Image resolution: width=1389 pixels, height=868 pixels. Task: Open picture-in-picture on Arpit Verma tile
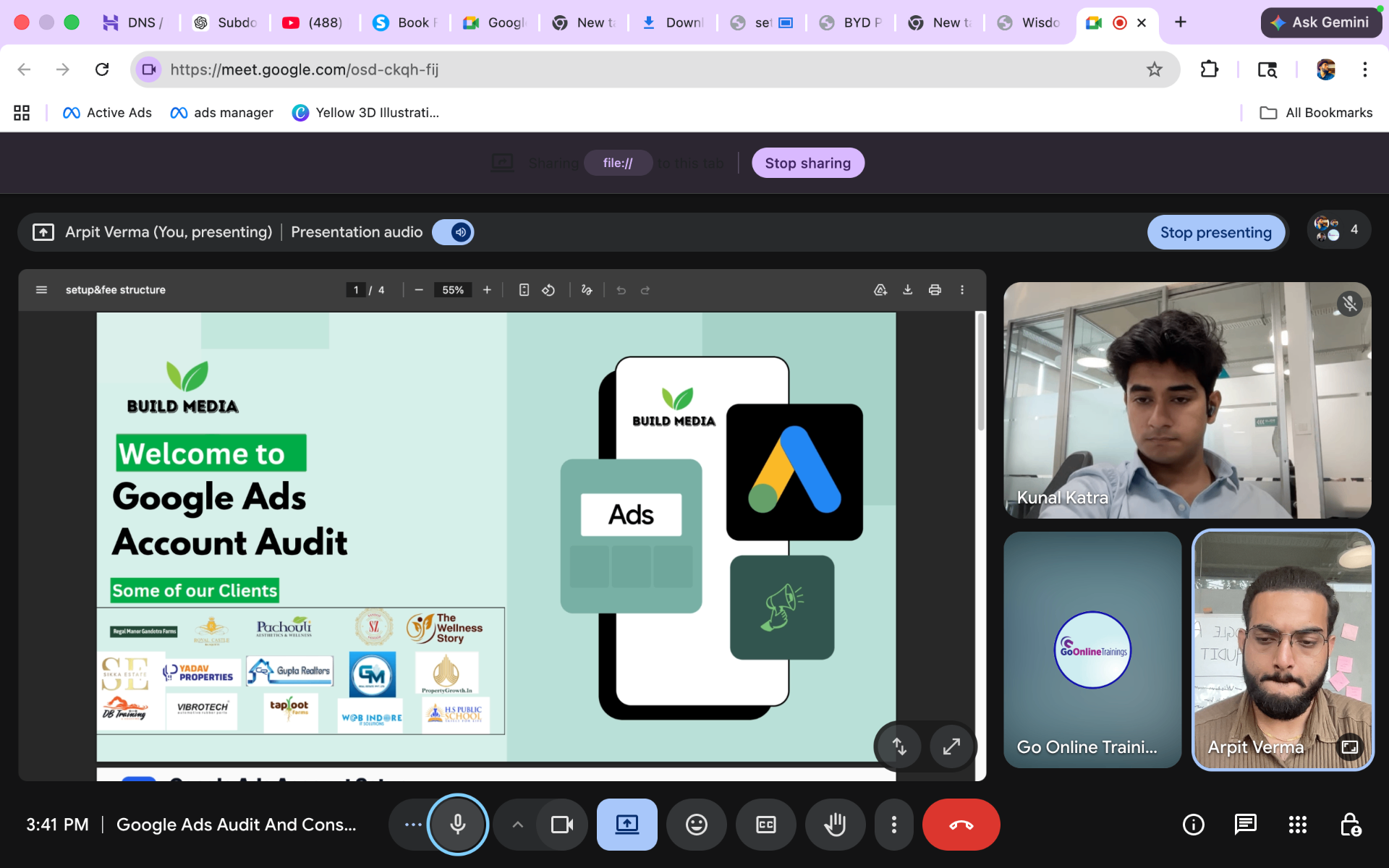tap(1350, 746)
